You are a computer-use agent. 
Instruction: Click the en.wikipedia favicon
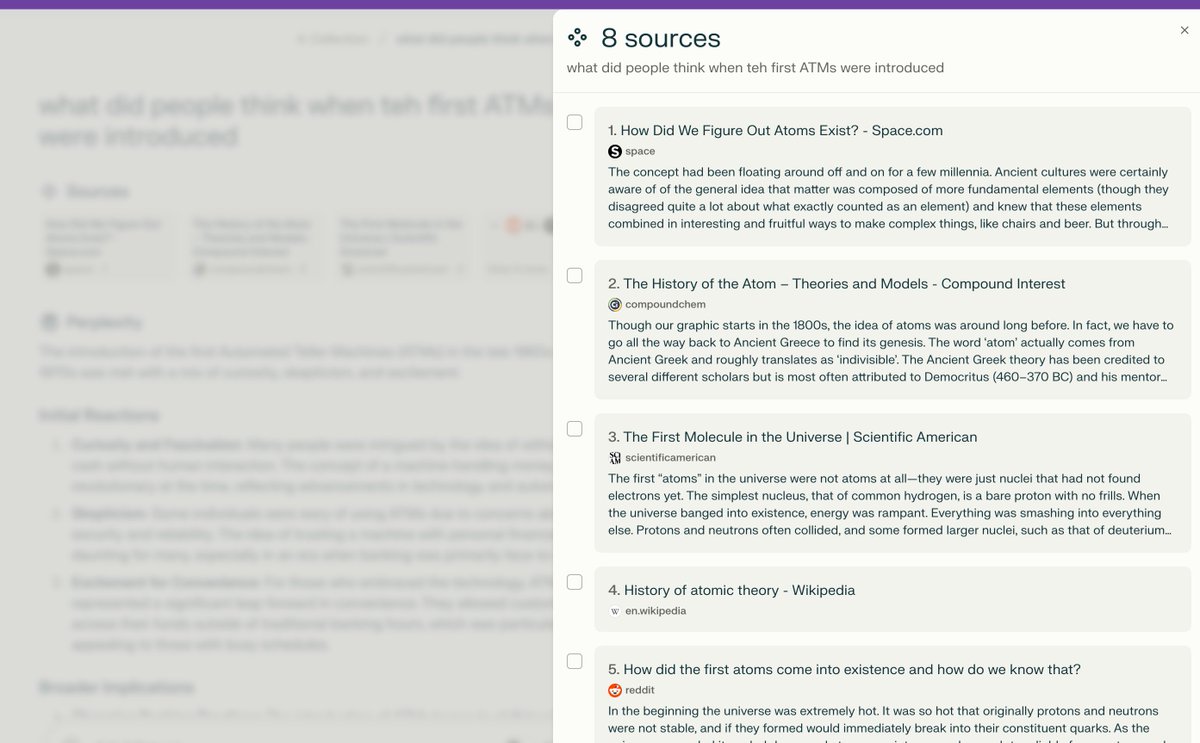[615, 611]
